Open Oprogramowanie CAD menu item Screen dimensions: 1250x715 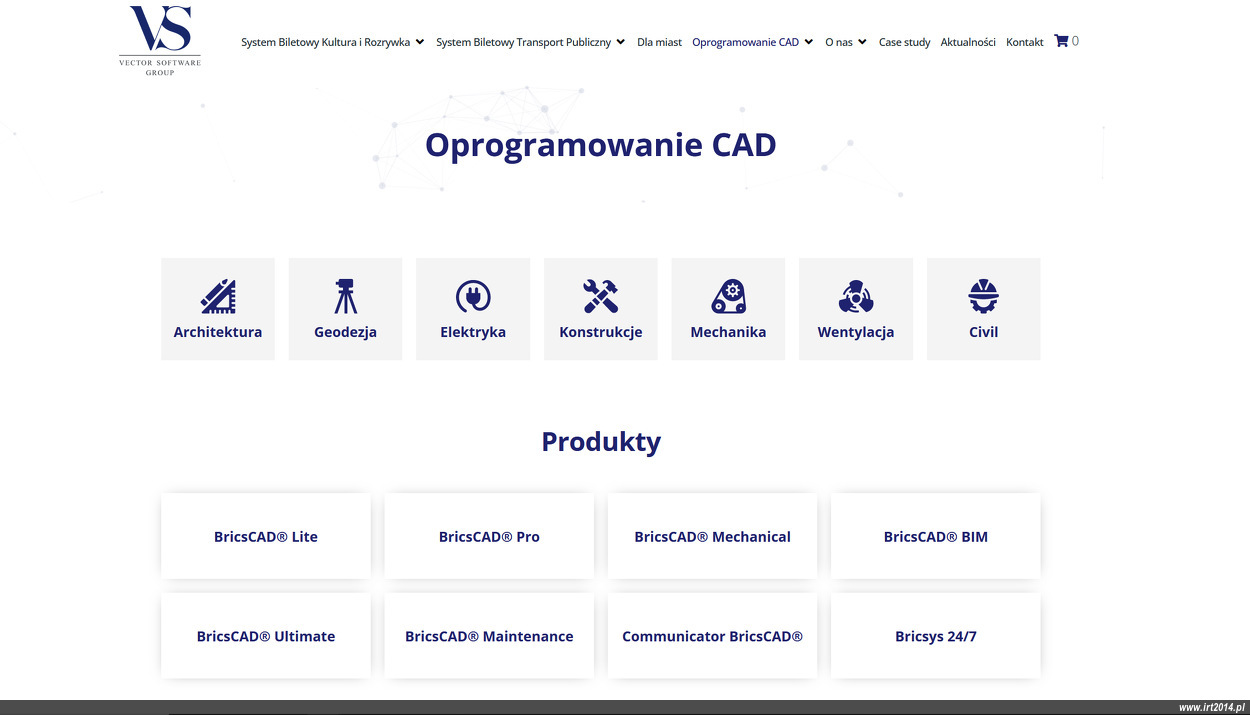click(x=746, y=42)
